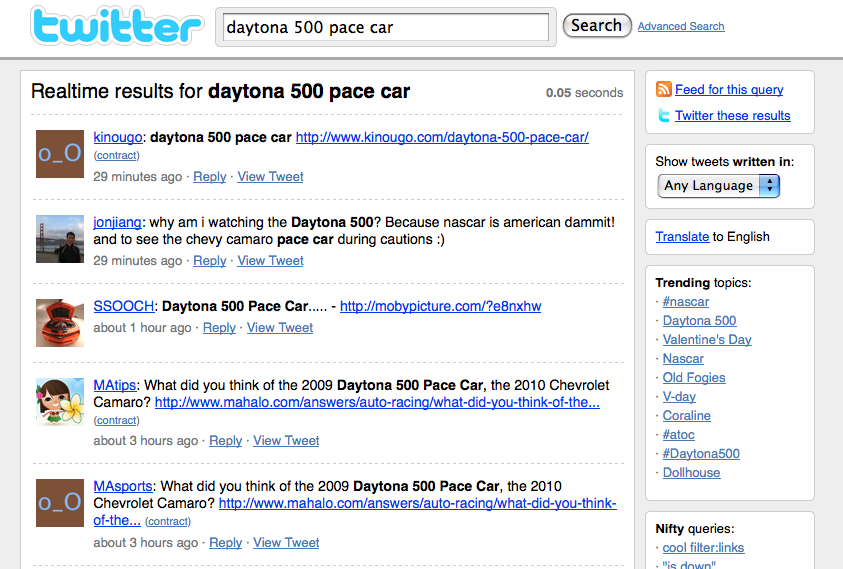The width and height of the screenshot is (843, 569).
Task: Open mahalo.com link in MAtips' tweet
Action: coord(377,402)
